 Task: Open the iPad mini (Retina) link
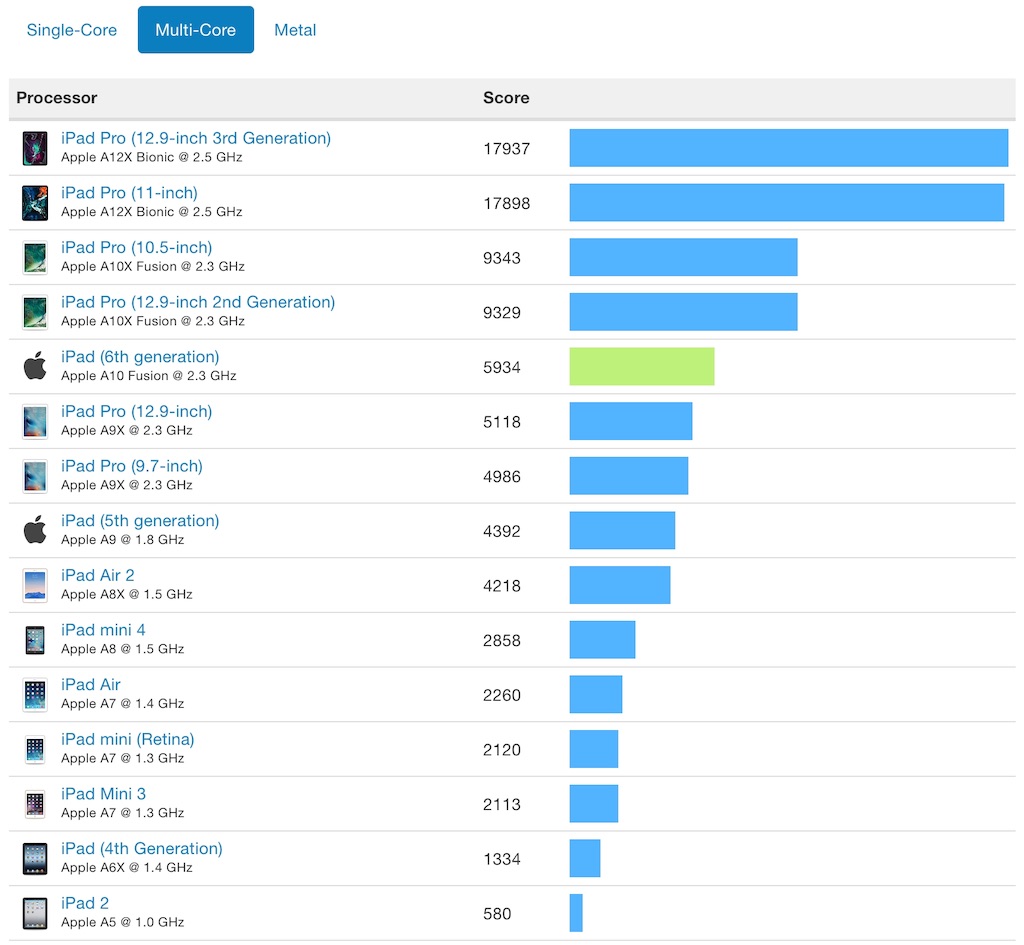[x=127, y=739]
